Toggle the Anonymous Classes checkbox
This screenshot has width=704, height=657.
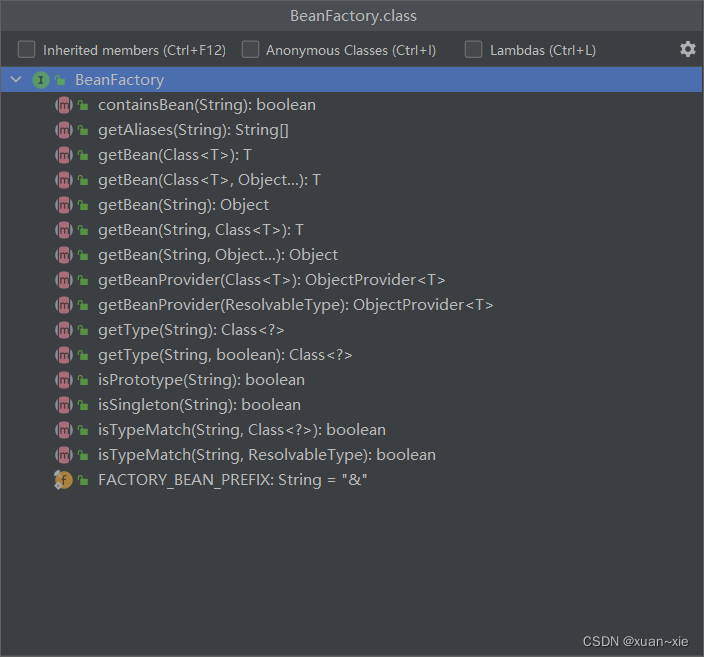pyautogui.click(x=250, y=49)
